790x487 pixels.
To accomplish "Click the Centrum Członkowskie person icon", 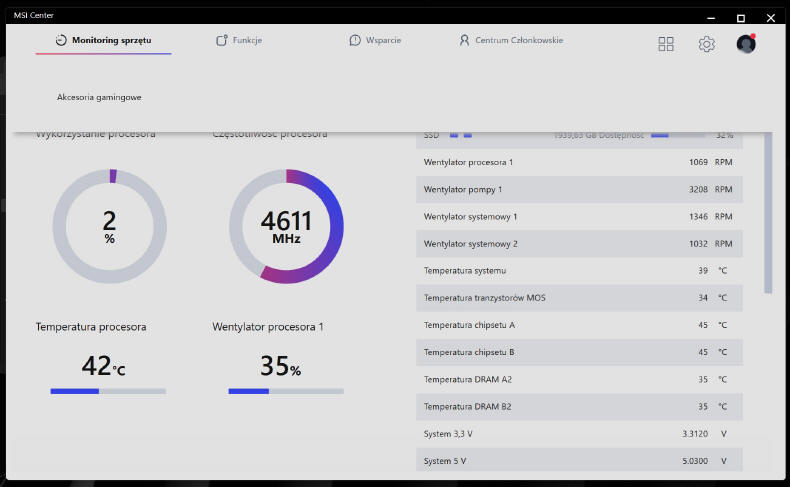I will click(464, 41).
